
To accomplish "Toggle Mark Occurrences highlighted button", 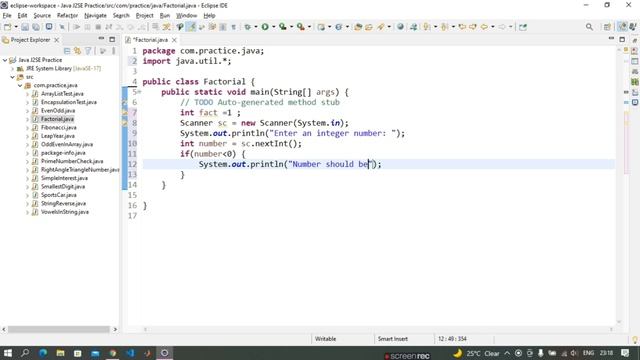I will (x=191, y=27).
